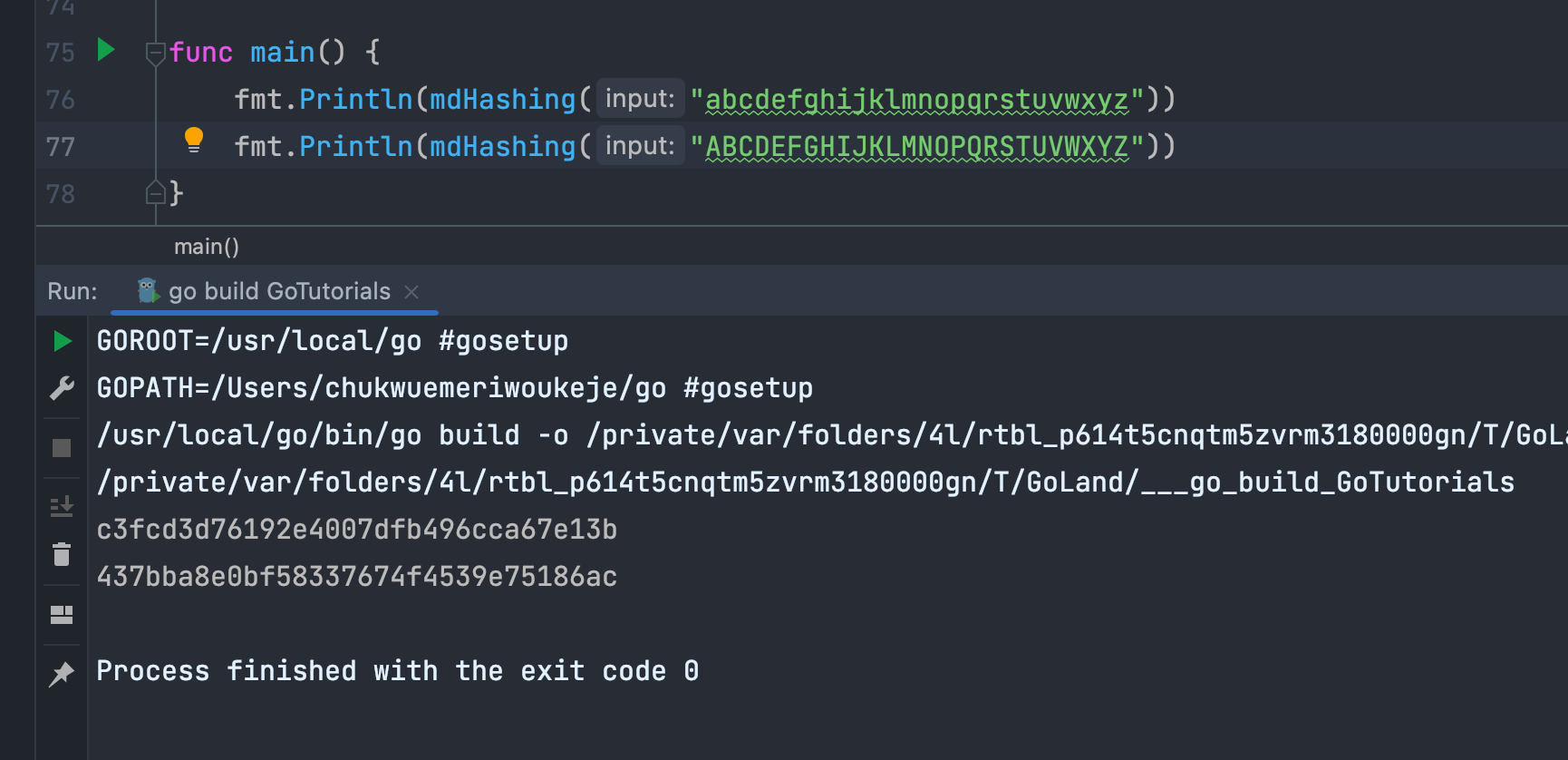Collapse the main function via line 75 fold arrow
Image resolution: width=1568 pixels, height=760 pixels.
click(x=154, y=53)
